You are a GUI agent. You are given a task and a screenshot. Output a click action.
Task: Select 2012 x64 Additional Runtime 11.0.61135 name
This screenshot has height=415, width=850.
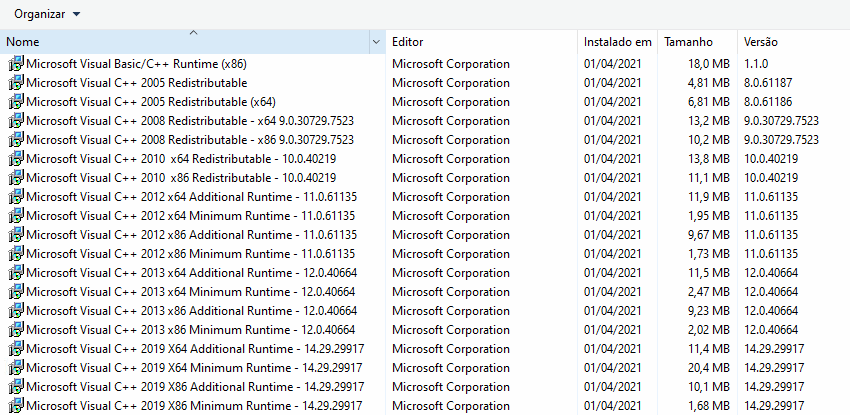[x=191, y=197]
